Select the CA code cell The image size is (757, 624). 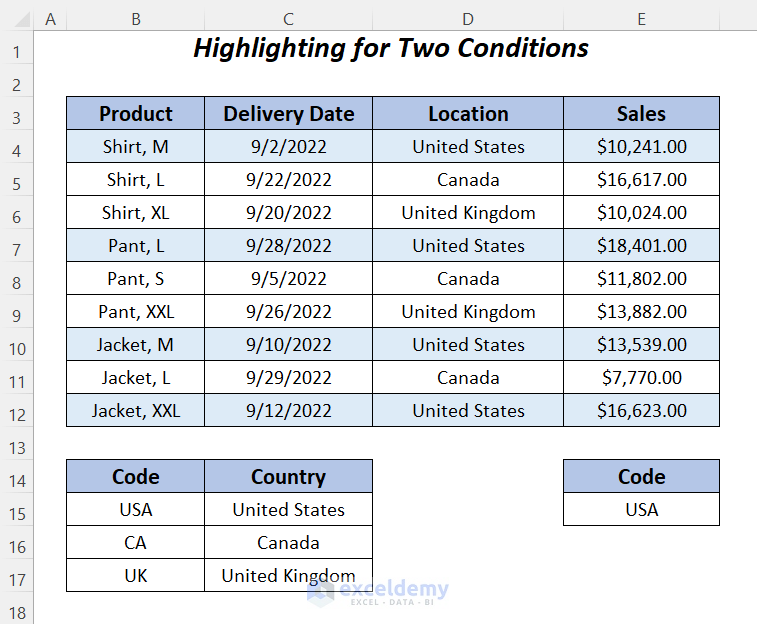pos(136,543)
